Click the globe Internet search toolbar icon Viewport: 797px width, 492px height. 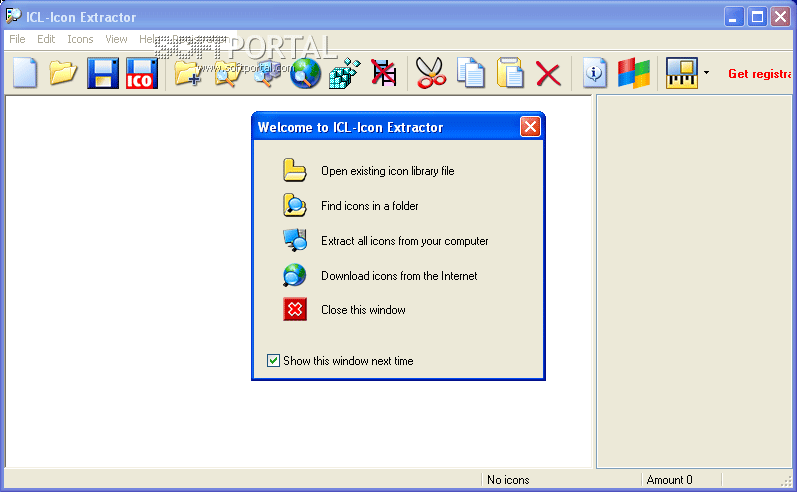click(x=305, y=73)
